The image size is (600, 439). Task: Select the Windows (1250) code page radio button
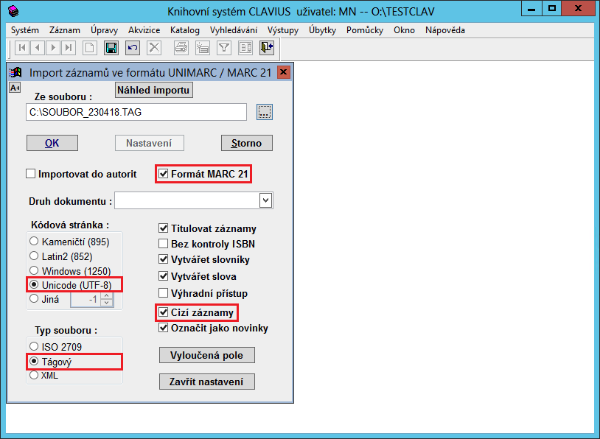tap(36, 270)
